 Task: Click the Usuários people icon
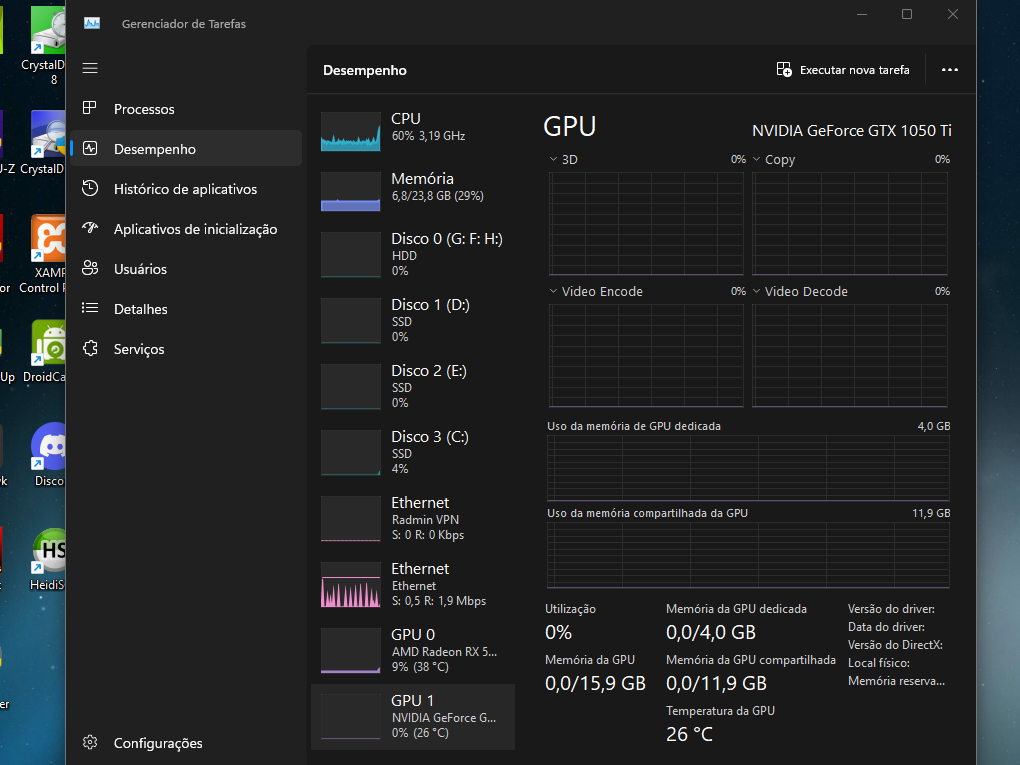pos(90,268)
